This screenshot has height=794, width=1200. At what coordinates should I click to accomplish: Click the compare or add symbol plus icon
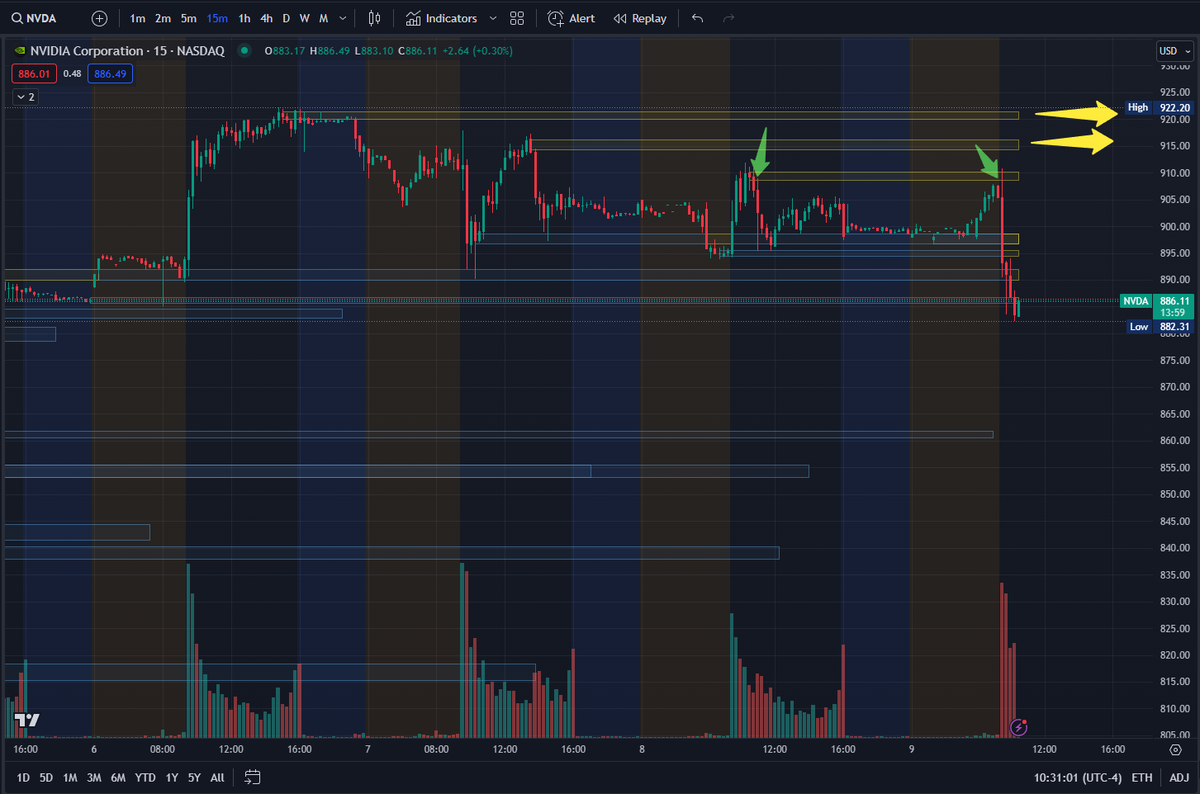[99, 18]
